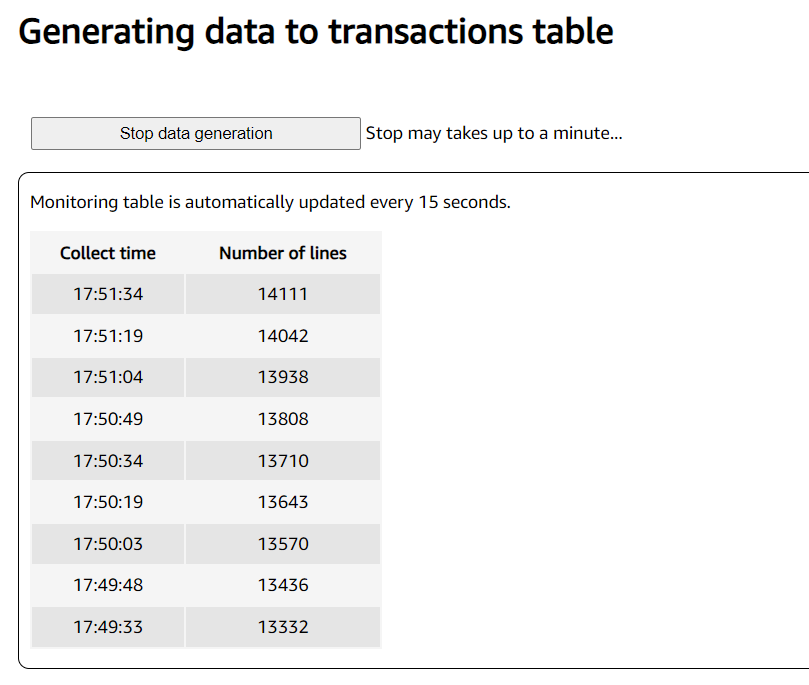The image size is (809, 685).
Task: Select the 17:50:03 time entry
Action: tap(108, 544)
